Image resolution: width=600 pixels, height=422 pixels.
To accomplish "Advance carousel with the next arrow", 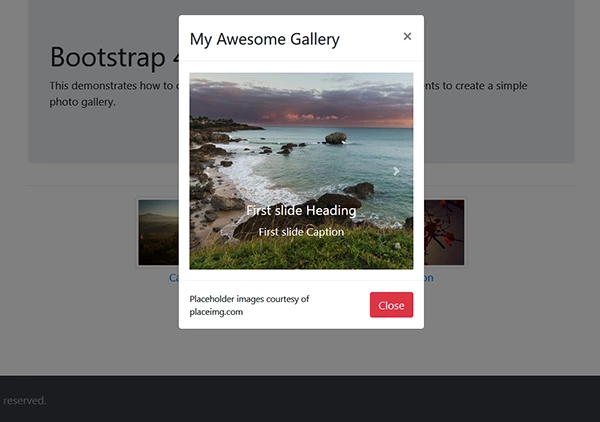I will (x=396, y=171).
